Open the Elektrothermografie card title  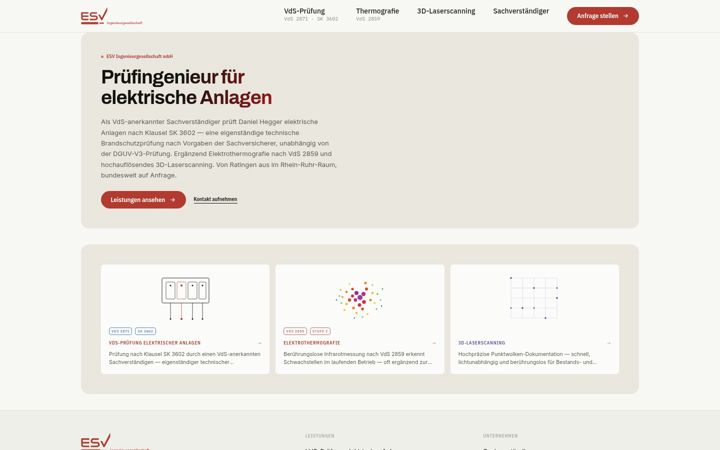(312, 343)
